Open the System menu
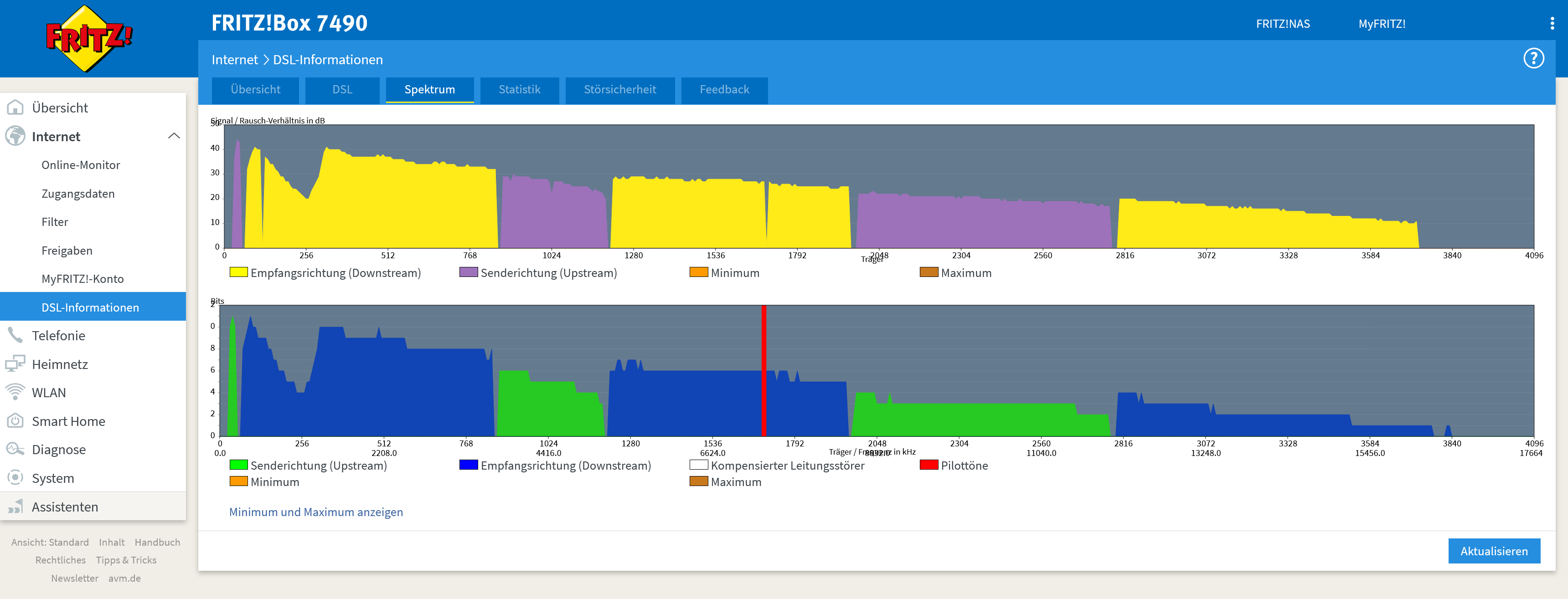 [93, 478]
